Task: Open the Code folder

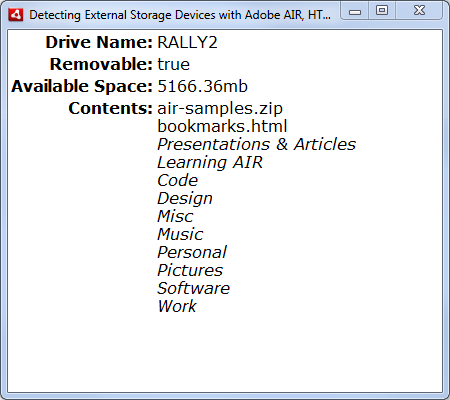Action: 177,180
